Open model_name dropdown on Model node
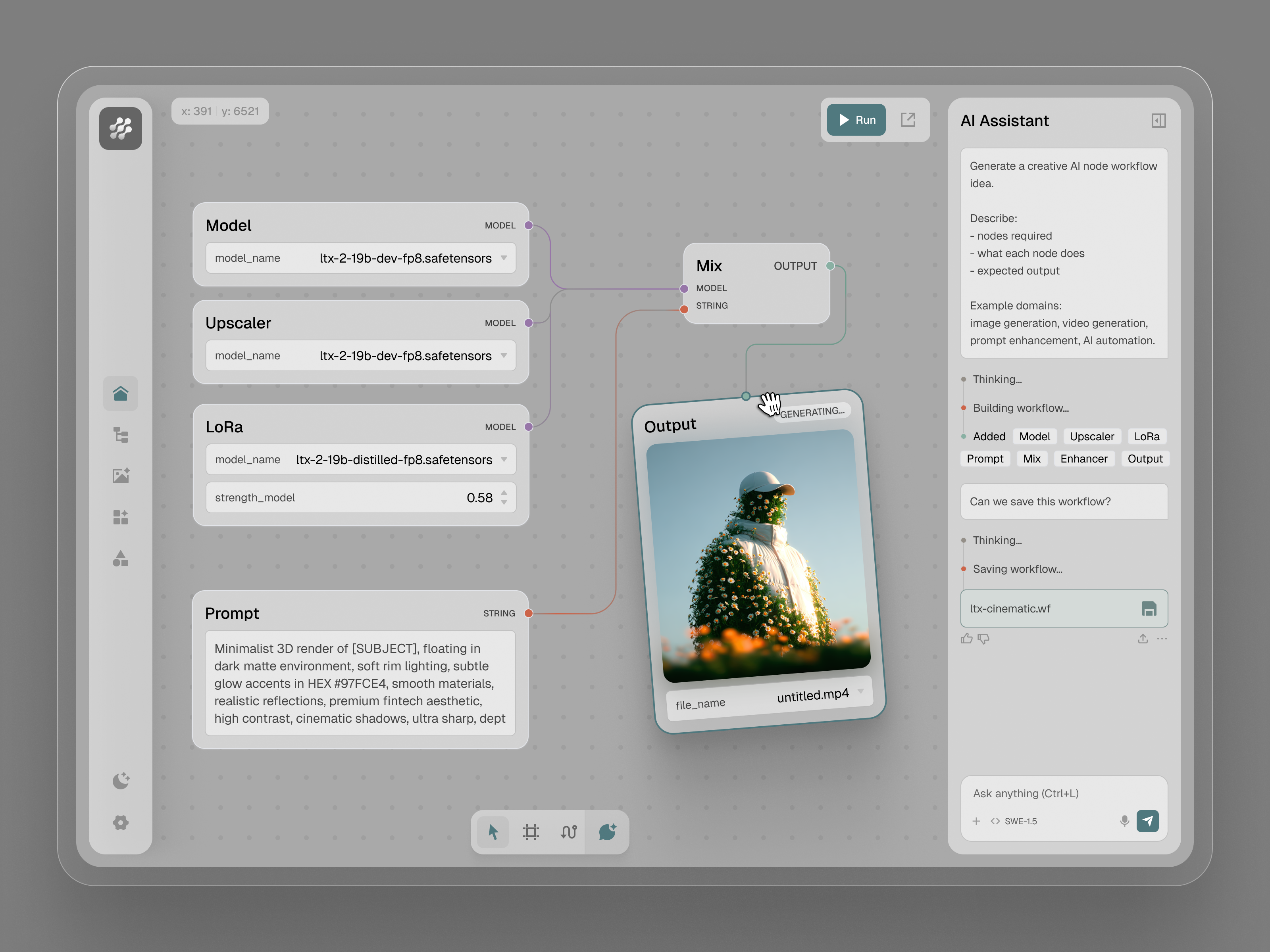The width and height of the screenshot is (1270, 952). click(x=504, y=258)
